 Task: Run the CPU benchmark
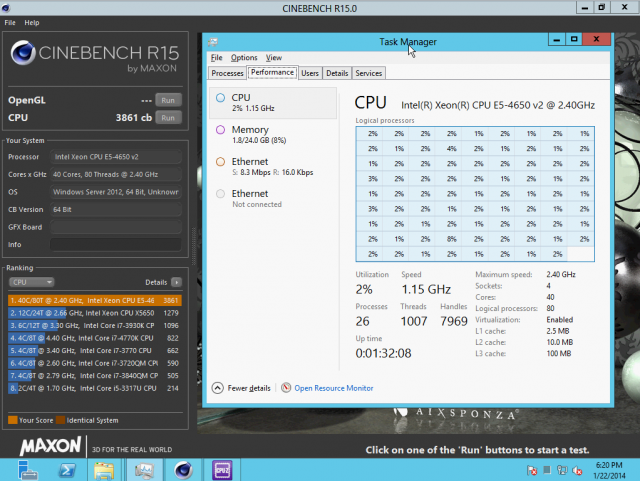coord(168,118)
